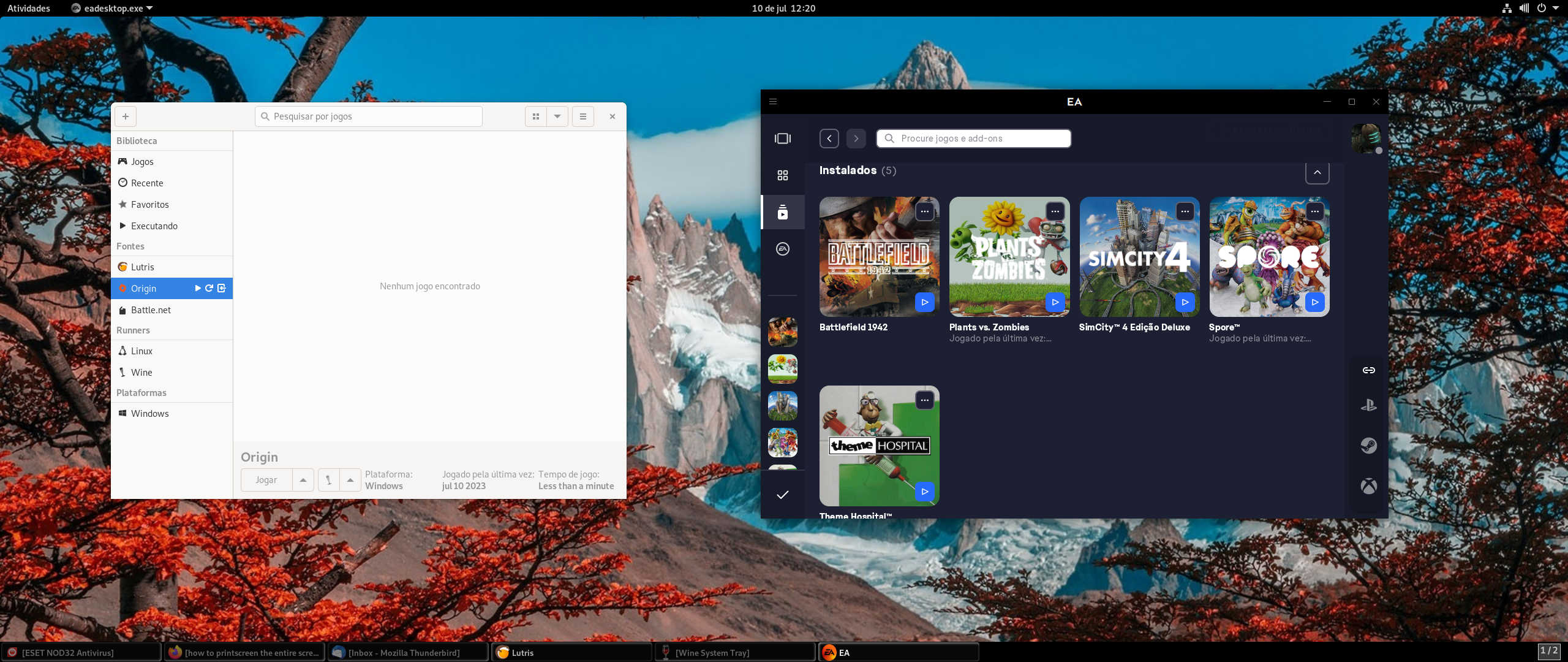Open the Lutris hamburger menu

583,116
